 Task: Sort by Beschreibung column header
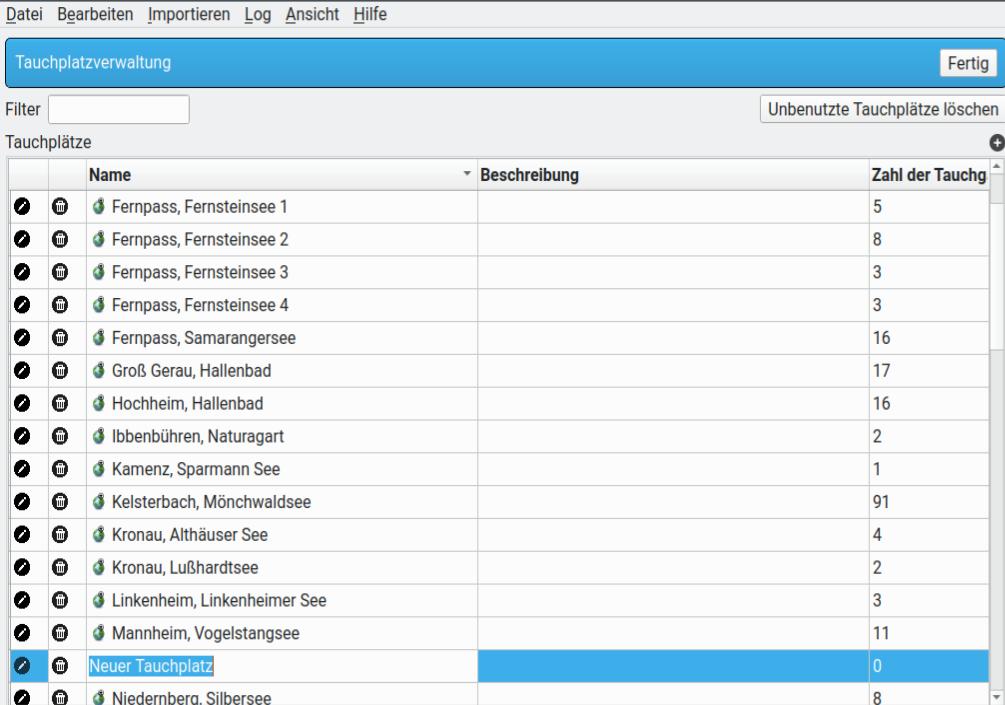click(672, 176)
